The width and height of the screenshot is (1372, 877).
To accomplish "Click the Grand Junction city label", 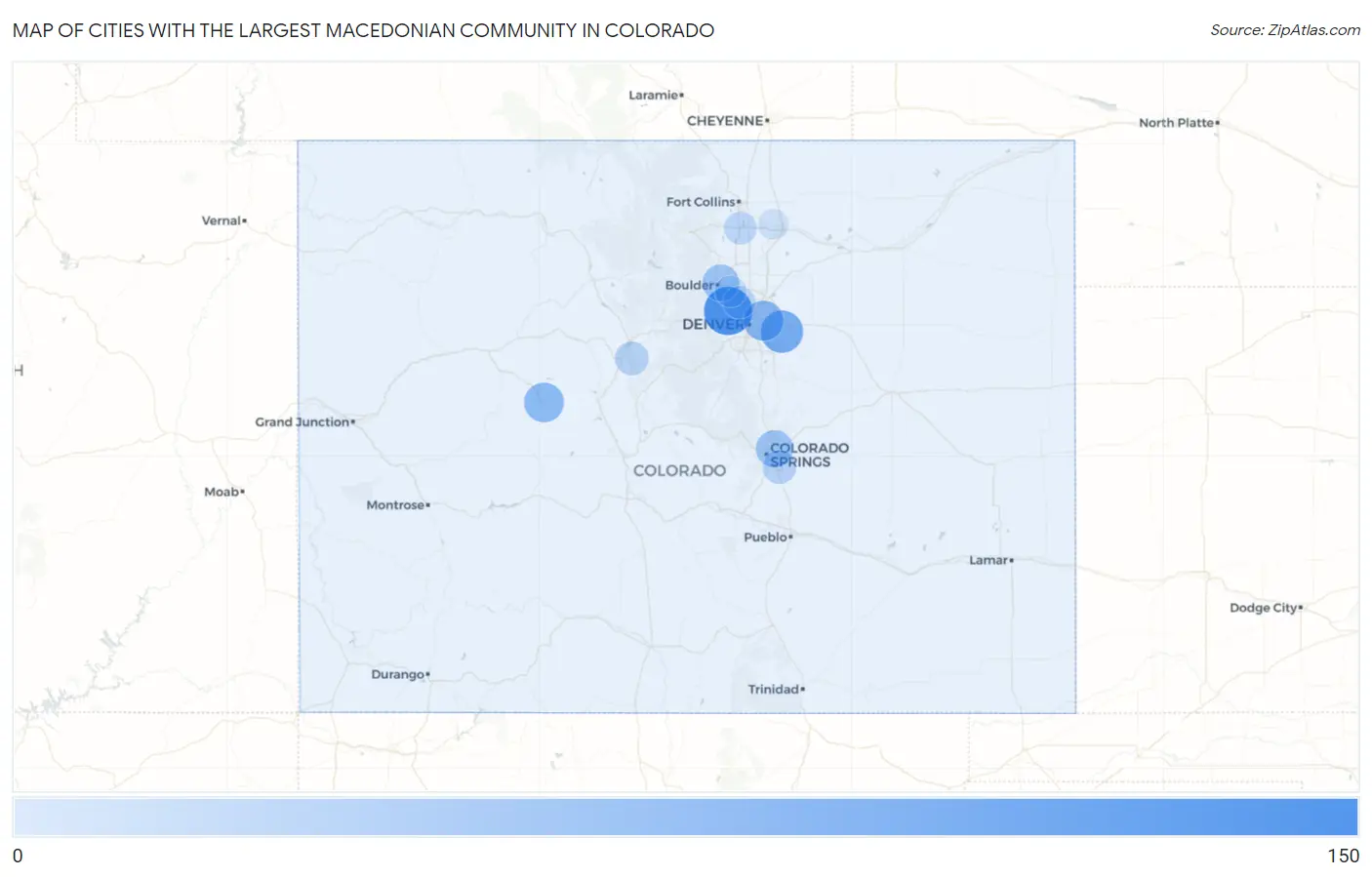I will pyautogui.click(x=303, y=422).
